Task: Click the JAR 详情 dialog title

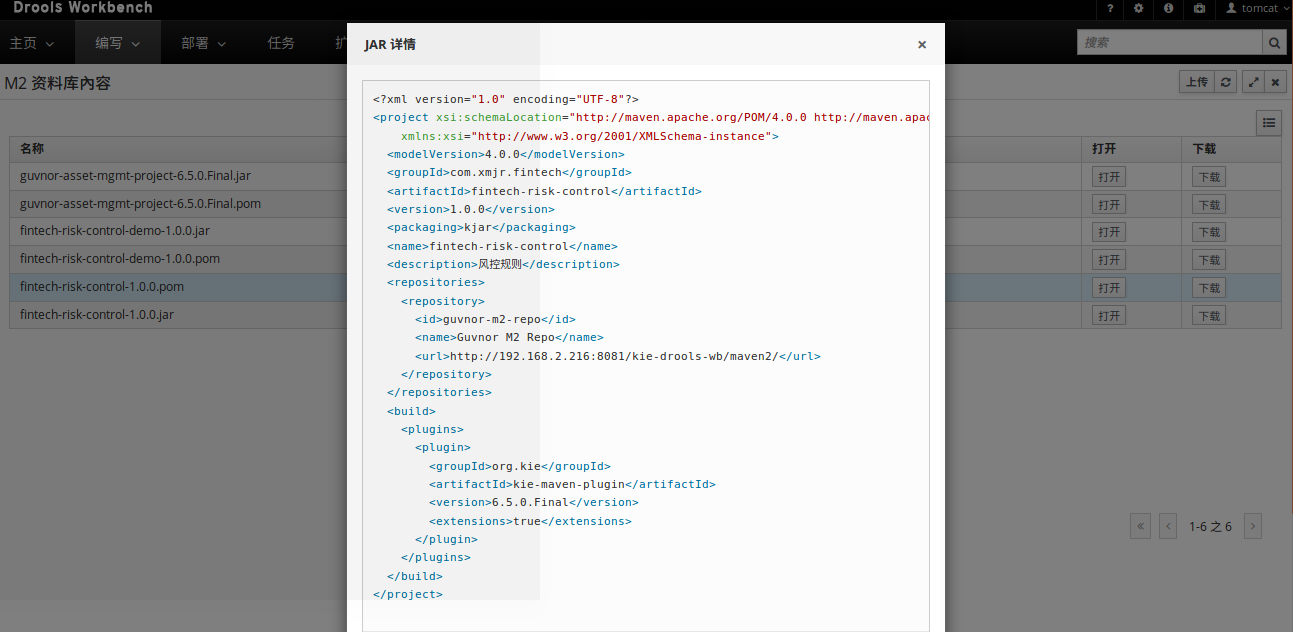Action: click(x=390, y=44)
